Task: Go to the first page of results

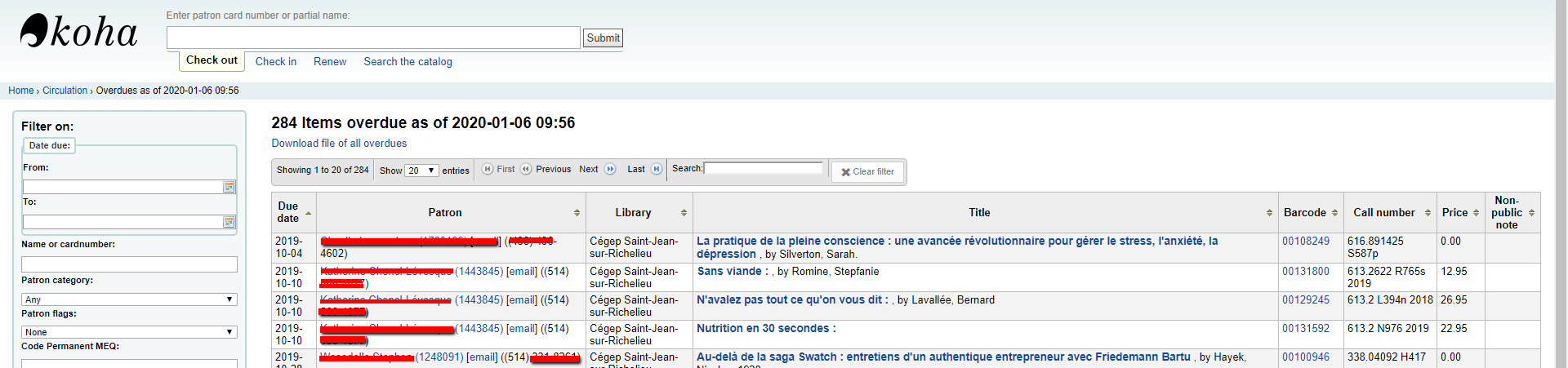Action: point(498,170)
